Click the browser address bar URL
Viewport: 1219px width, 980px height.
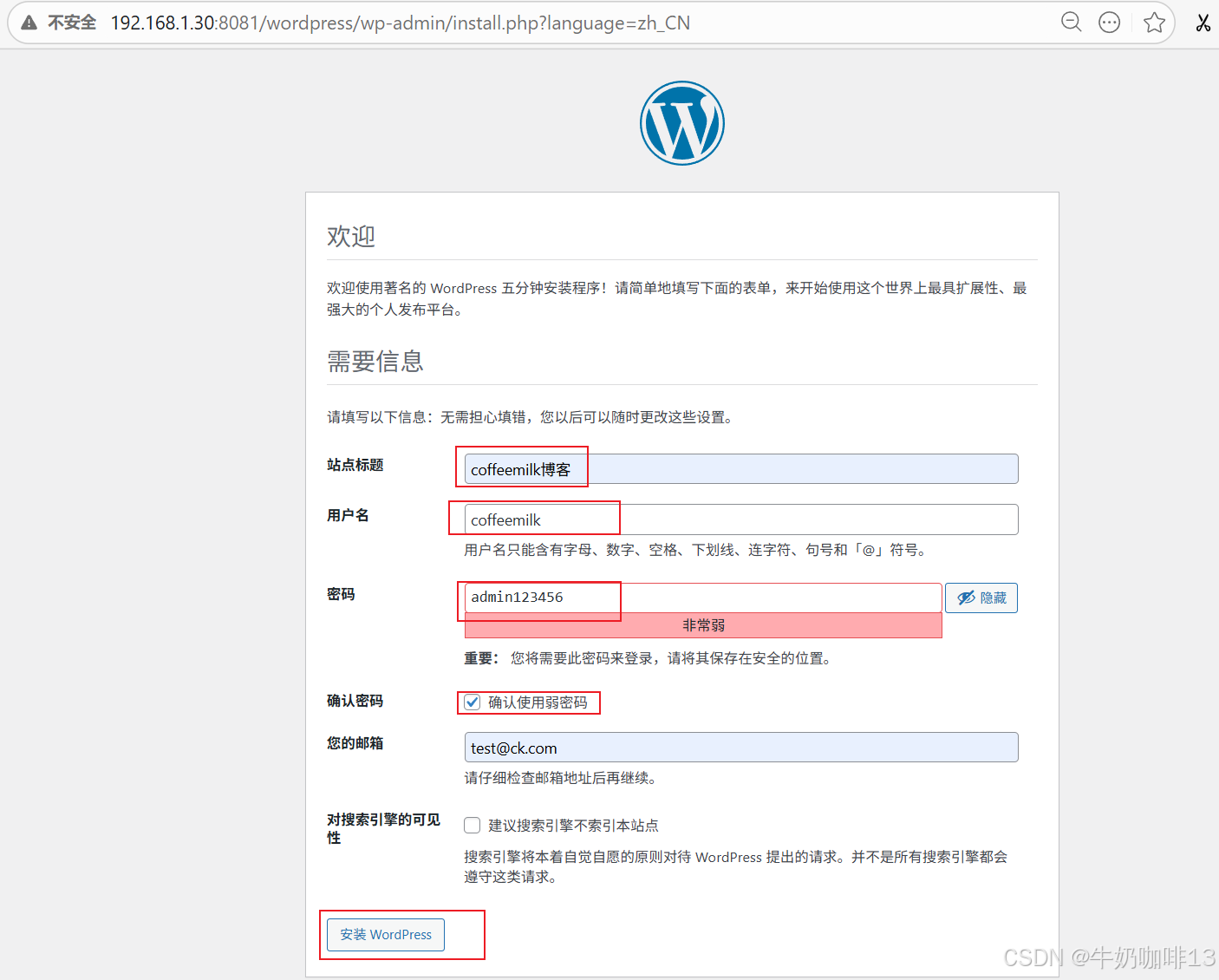tap(401, 23)
